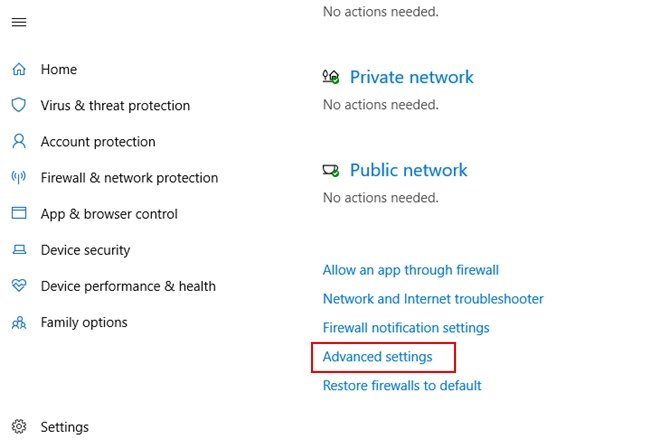Viewport: 650px width, 448px height.
Task: Open Advanced settings link
Action: click(x=377, y=357)
